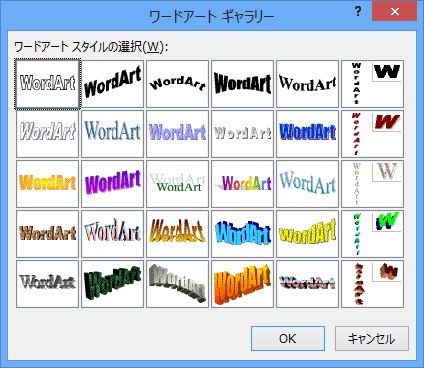Pick the green reflected-text WordArt style
The image size is (424, 368).
point(177,184)
